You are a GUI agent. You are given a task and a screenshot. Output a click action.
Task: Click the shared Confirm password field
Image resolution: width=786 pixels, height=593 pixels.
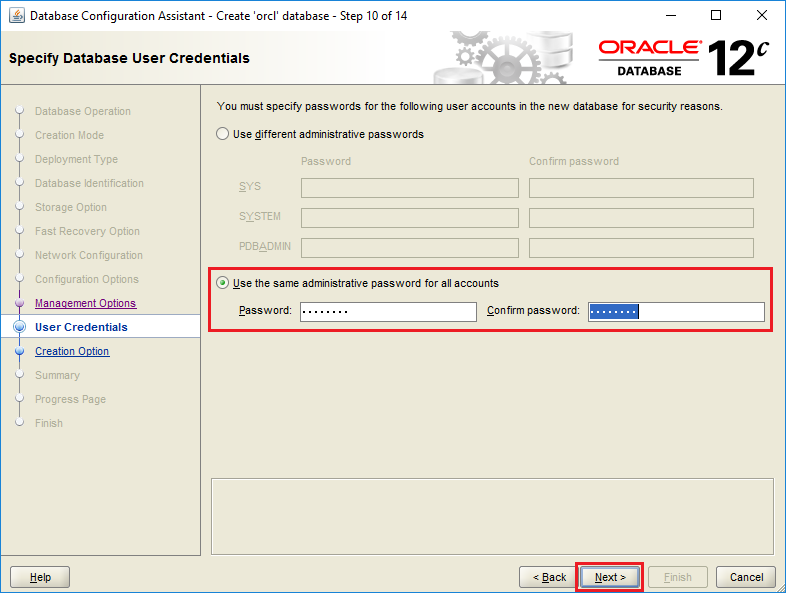676,311
